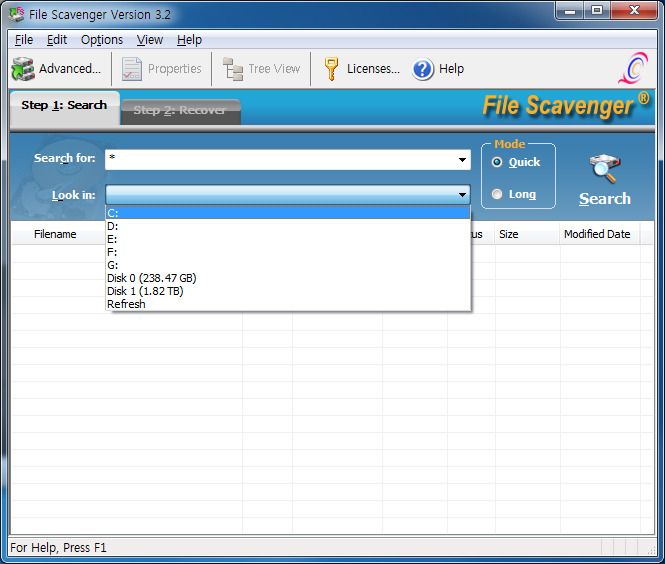Screen dimensions: 665x564
Task: Open the Edit menu
Action: point(57,40)
